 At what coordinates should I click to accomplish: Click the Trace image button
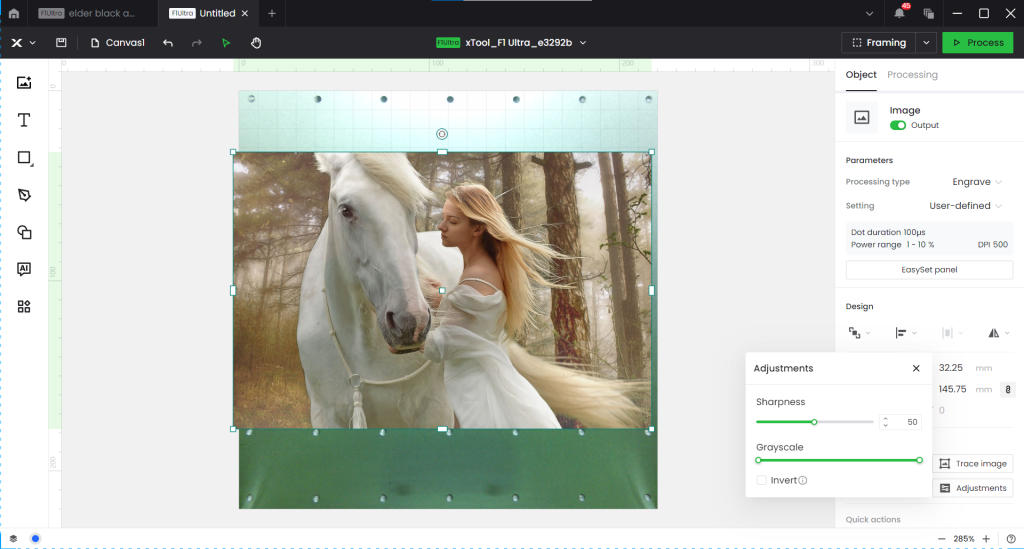[x=973, y=463]
